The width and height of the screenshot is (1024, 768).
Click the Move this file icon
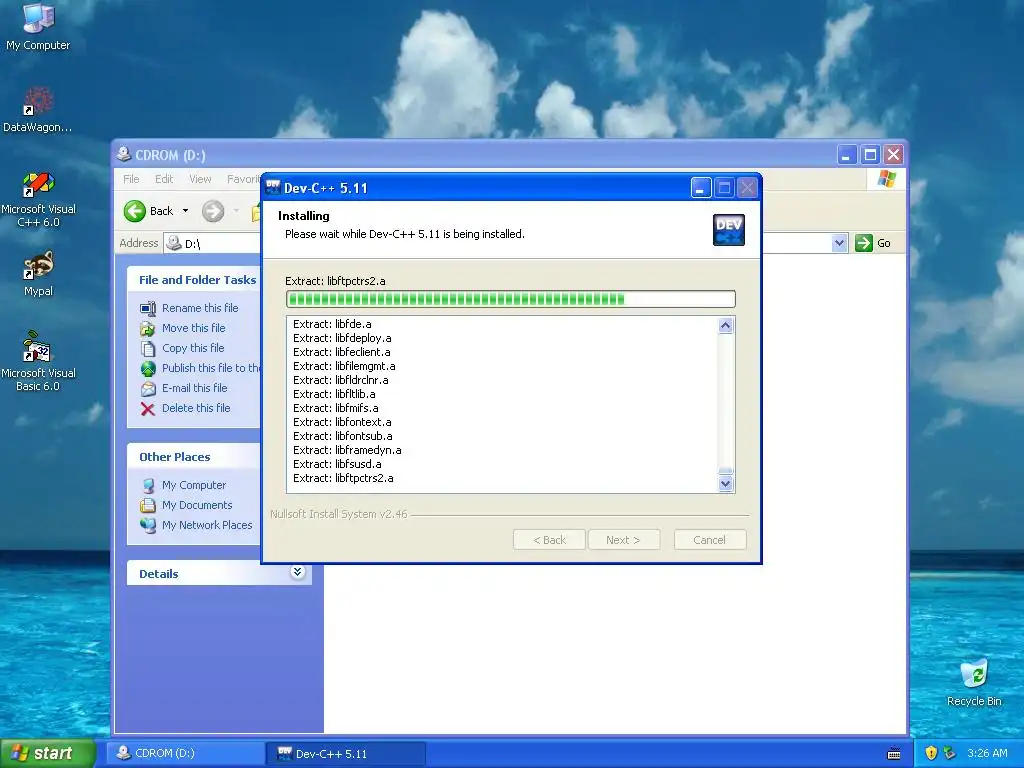[x=148, y=328]
